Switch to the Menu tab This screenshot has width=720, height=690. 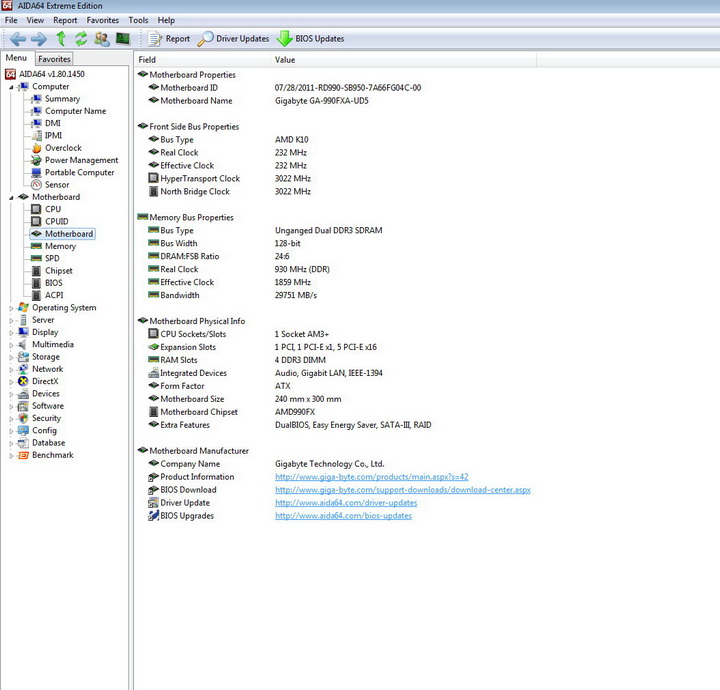click(x=17, y=58)
